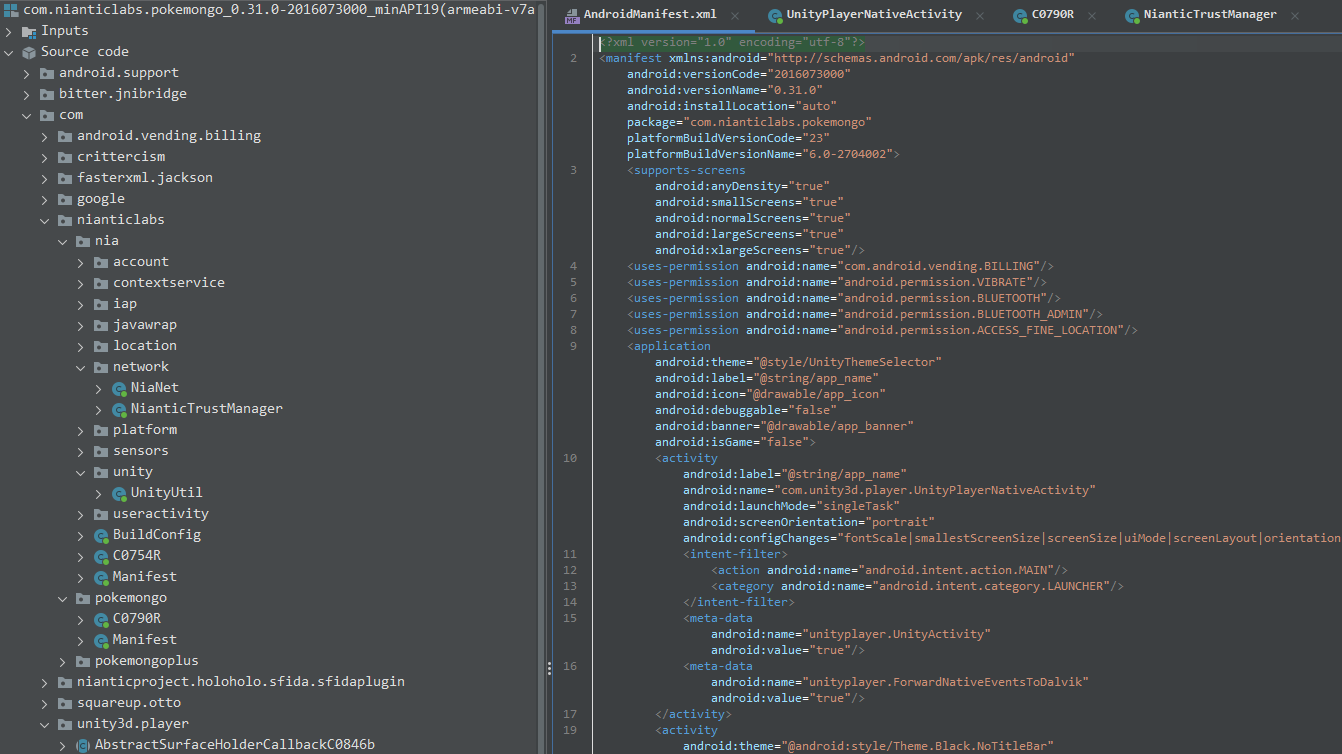Collapse the unity3d.player package
The height and width of the screenshot is (754, 1342).
coord(45,724)
